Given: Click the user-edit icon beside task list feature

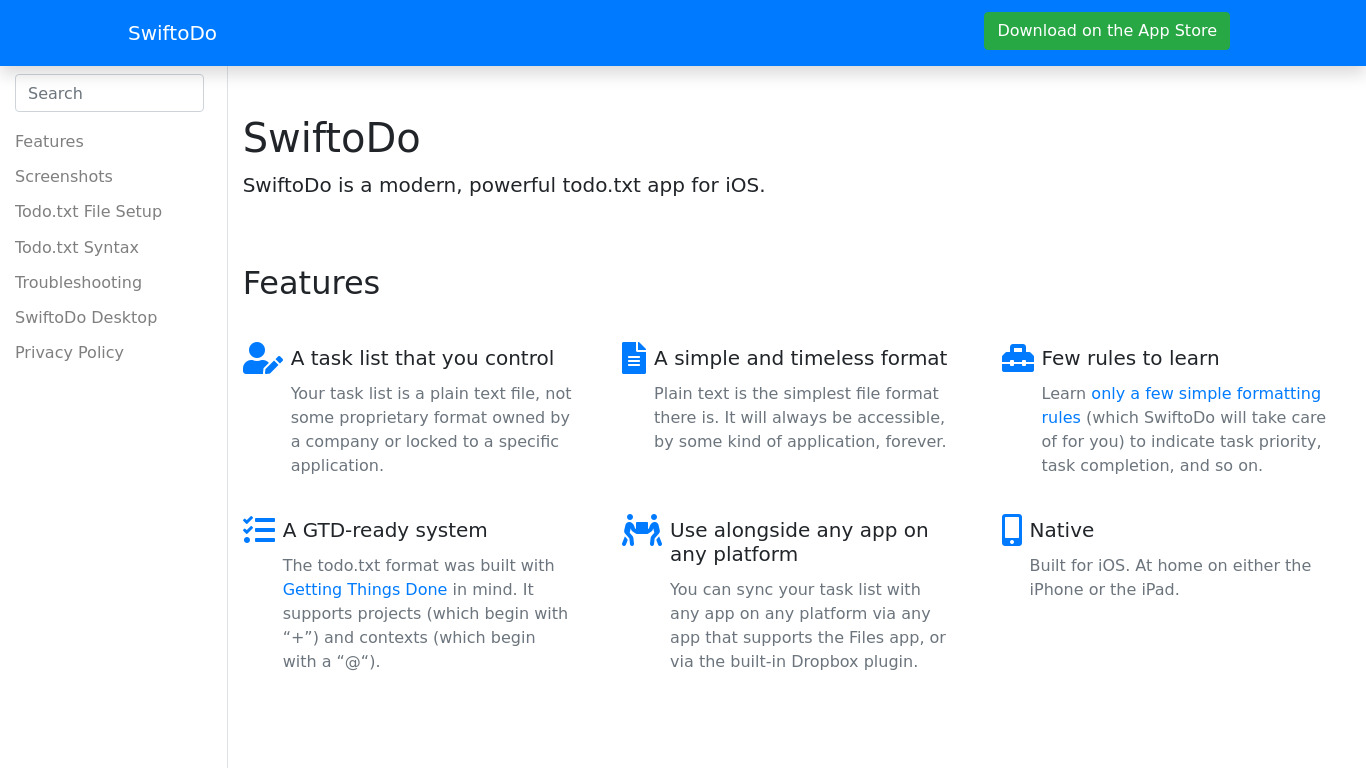Looking at the screenshot, I should (x=263, y=358).
